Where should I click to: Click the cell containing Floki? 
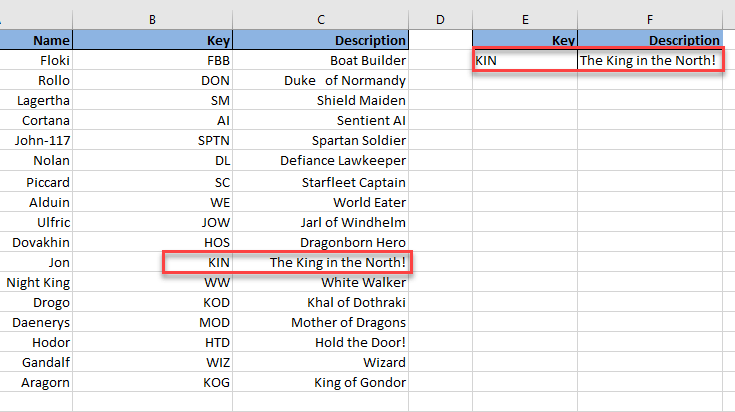coord(37,60)
